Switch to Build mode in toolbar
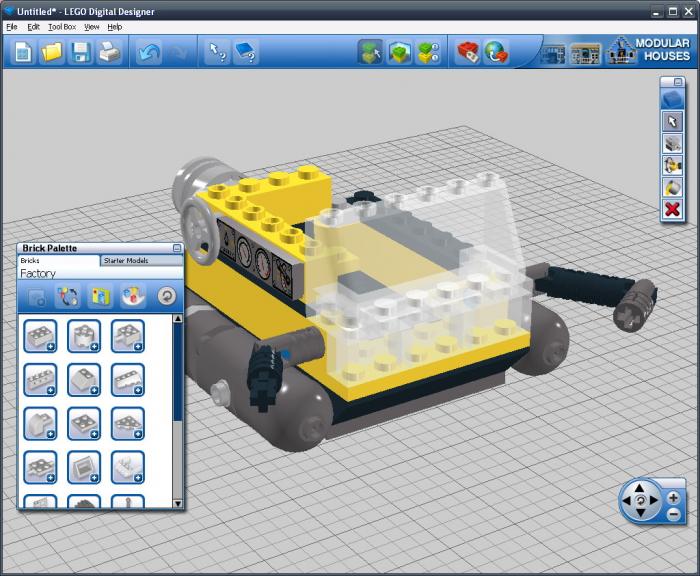700x576 pixels. coord(370,52)
